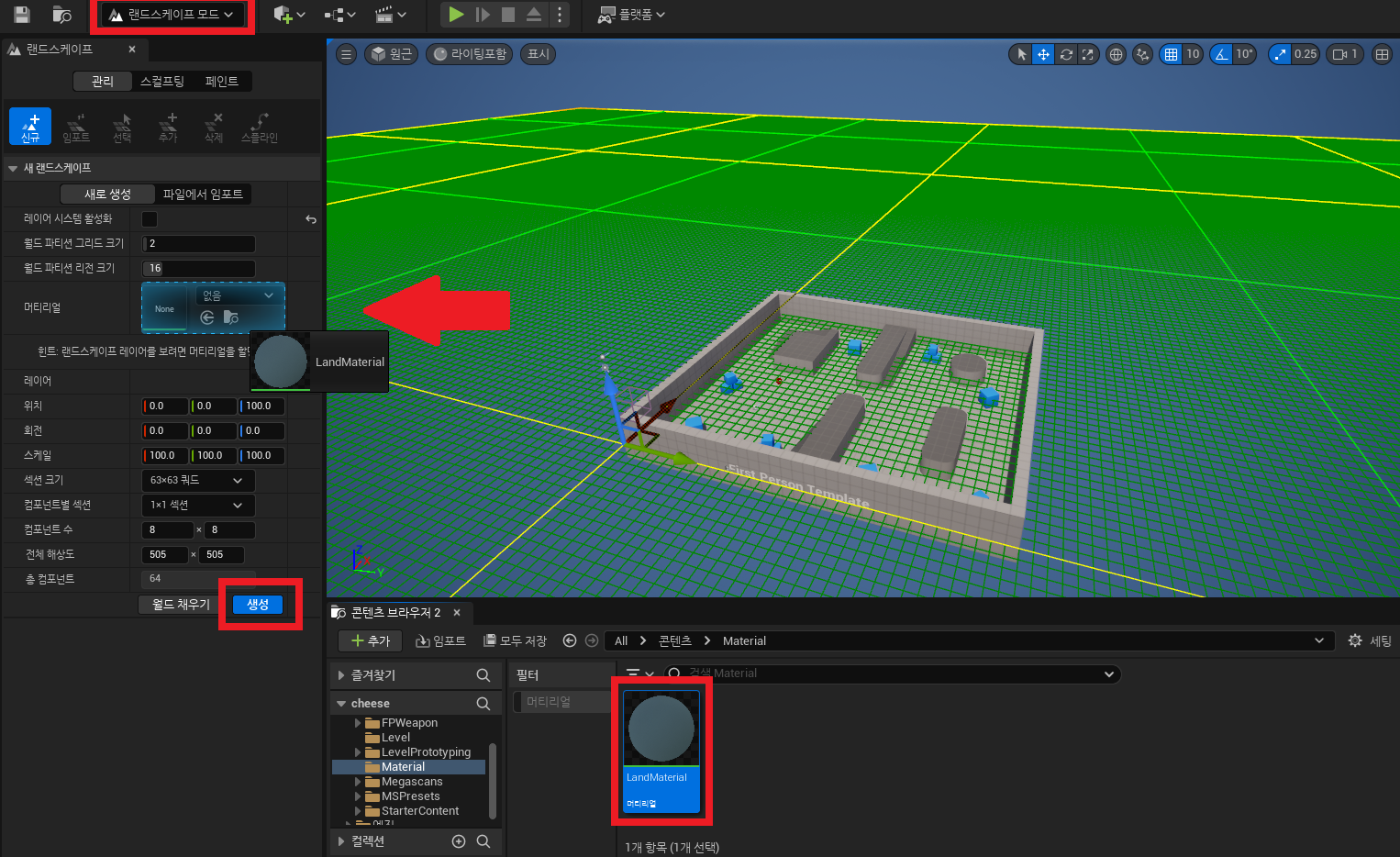
Task: Open play options three-dot menu
Action: [x=560, y=15]
